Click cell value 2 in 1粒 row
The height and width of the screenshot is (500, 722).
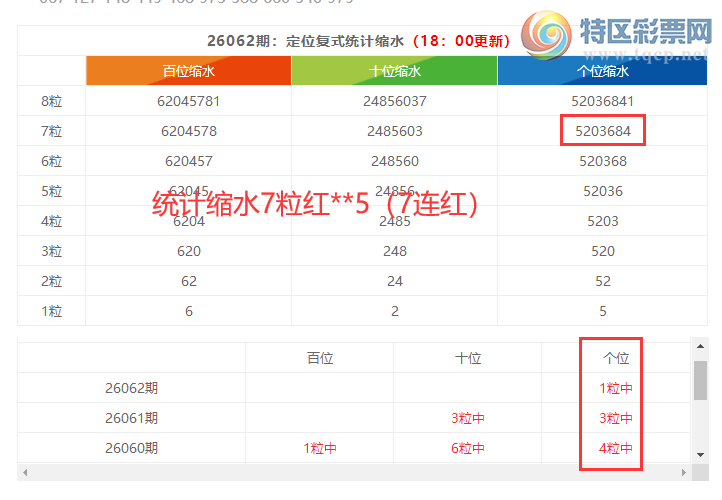pos(395,311)
